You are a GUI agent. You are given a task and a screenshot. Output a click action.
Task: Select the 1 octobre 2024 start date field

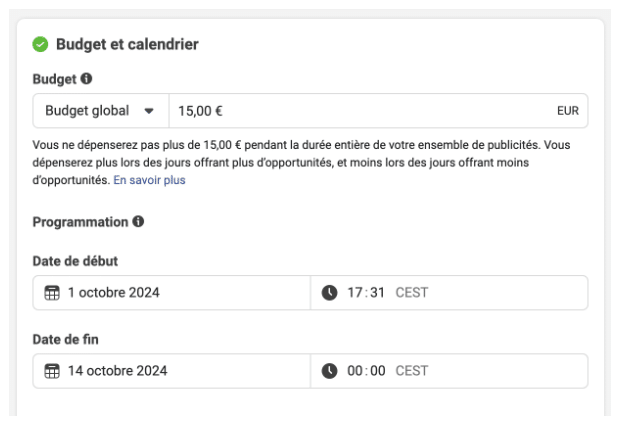click(x=172, y=293)
